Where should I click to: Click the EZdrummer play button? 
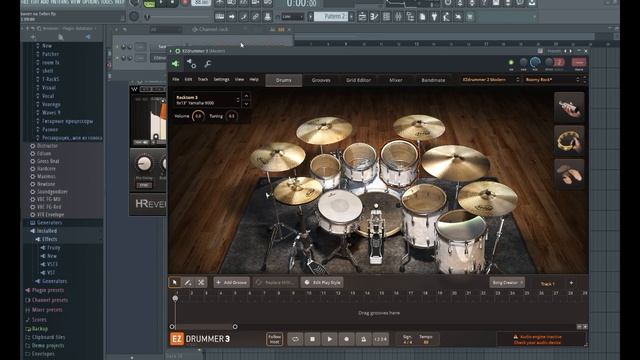pos(329,339)
